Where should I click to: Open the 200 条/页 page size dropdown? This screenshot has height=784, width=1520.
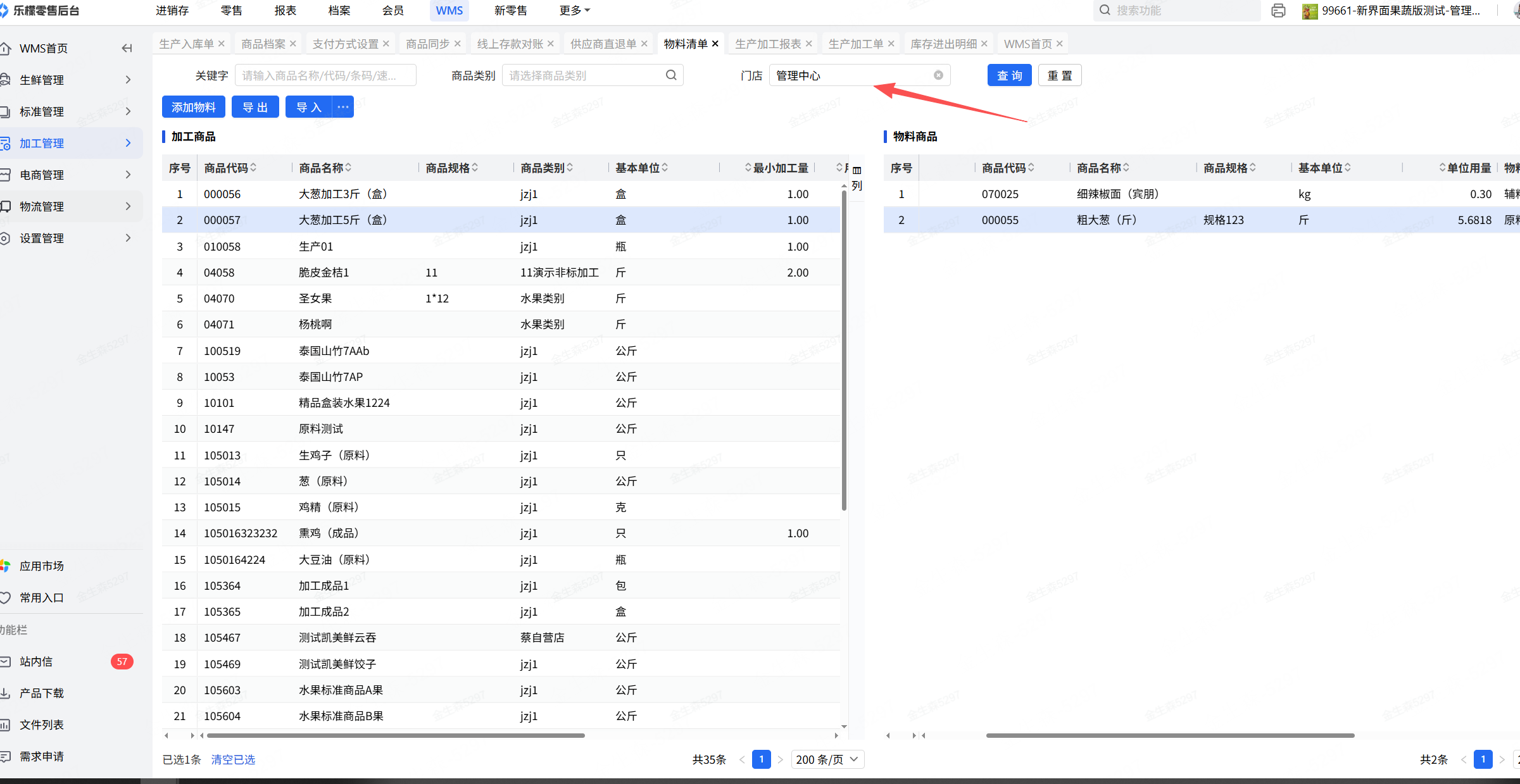(x=826, y=759)
